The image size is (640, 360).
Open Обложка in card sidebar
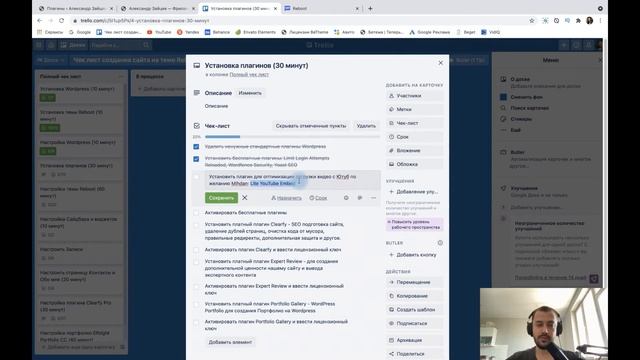tap(414, 164)
